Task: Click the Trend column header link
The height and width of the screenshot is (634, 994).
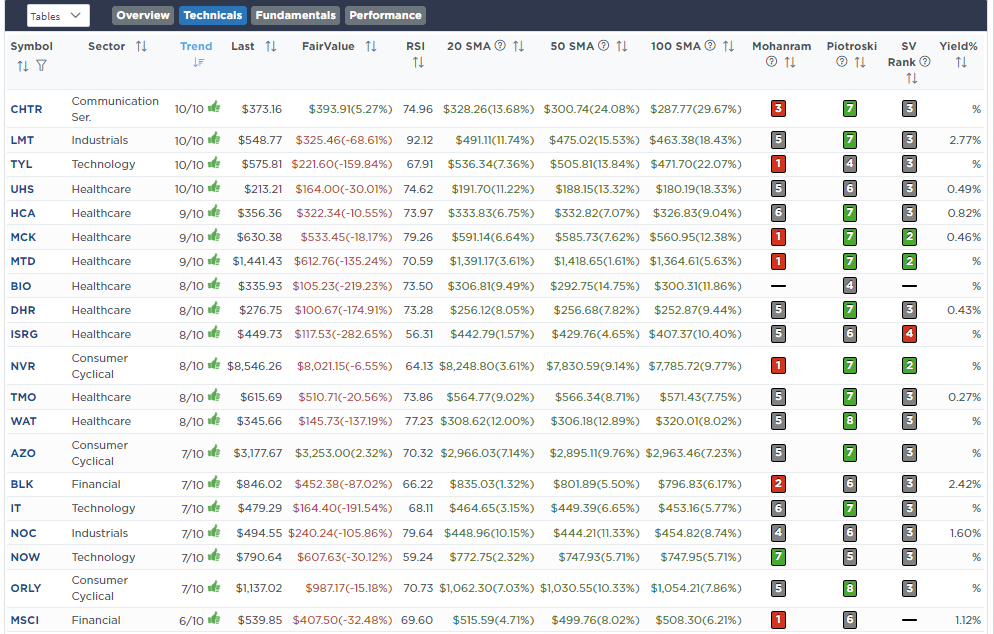Action: 196,46
